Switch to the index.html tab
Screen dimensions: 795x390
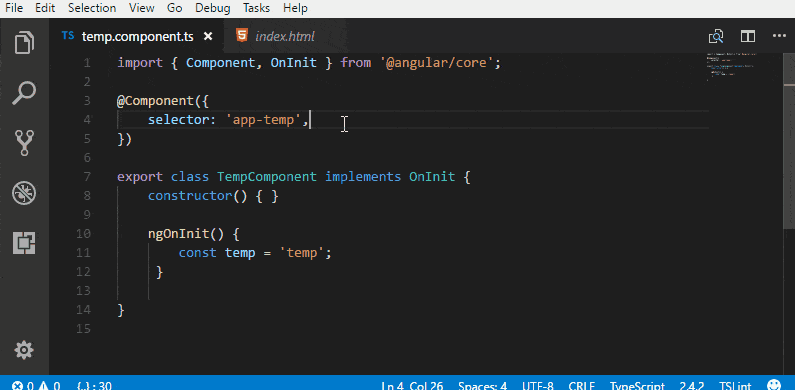285,37
